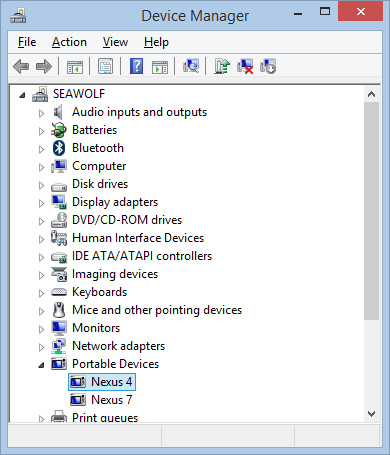Select the Nexus 7 device label

tap(112, 400)
